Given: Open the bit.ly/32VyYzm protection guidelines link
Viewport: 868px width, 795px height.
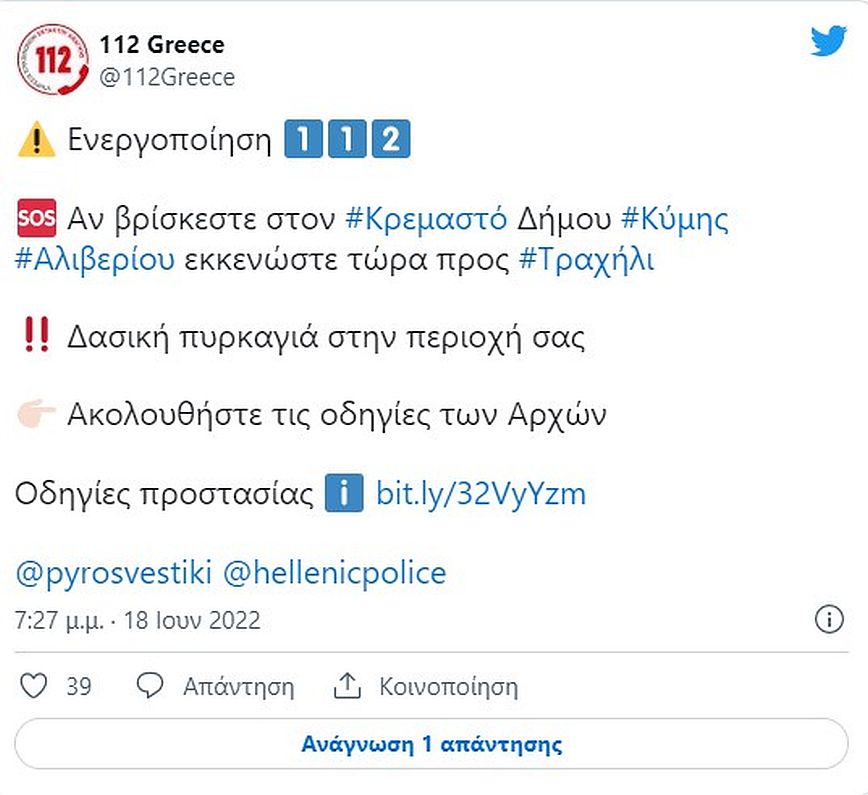Looking at the screenshot, I should (480, 494).
